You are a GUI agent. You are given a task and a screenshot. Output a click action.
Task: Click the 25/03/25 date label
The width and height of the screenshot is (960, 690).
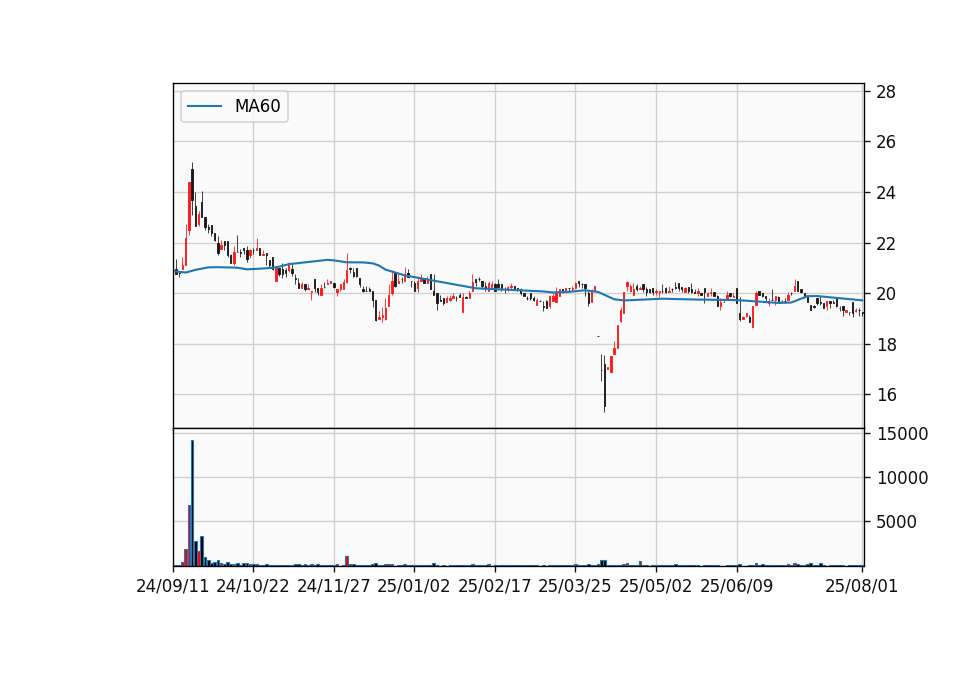tap(575, 586)
